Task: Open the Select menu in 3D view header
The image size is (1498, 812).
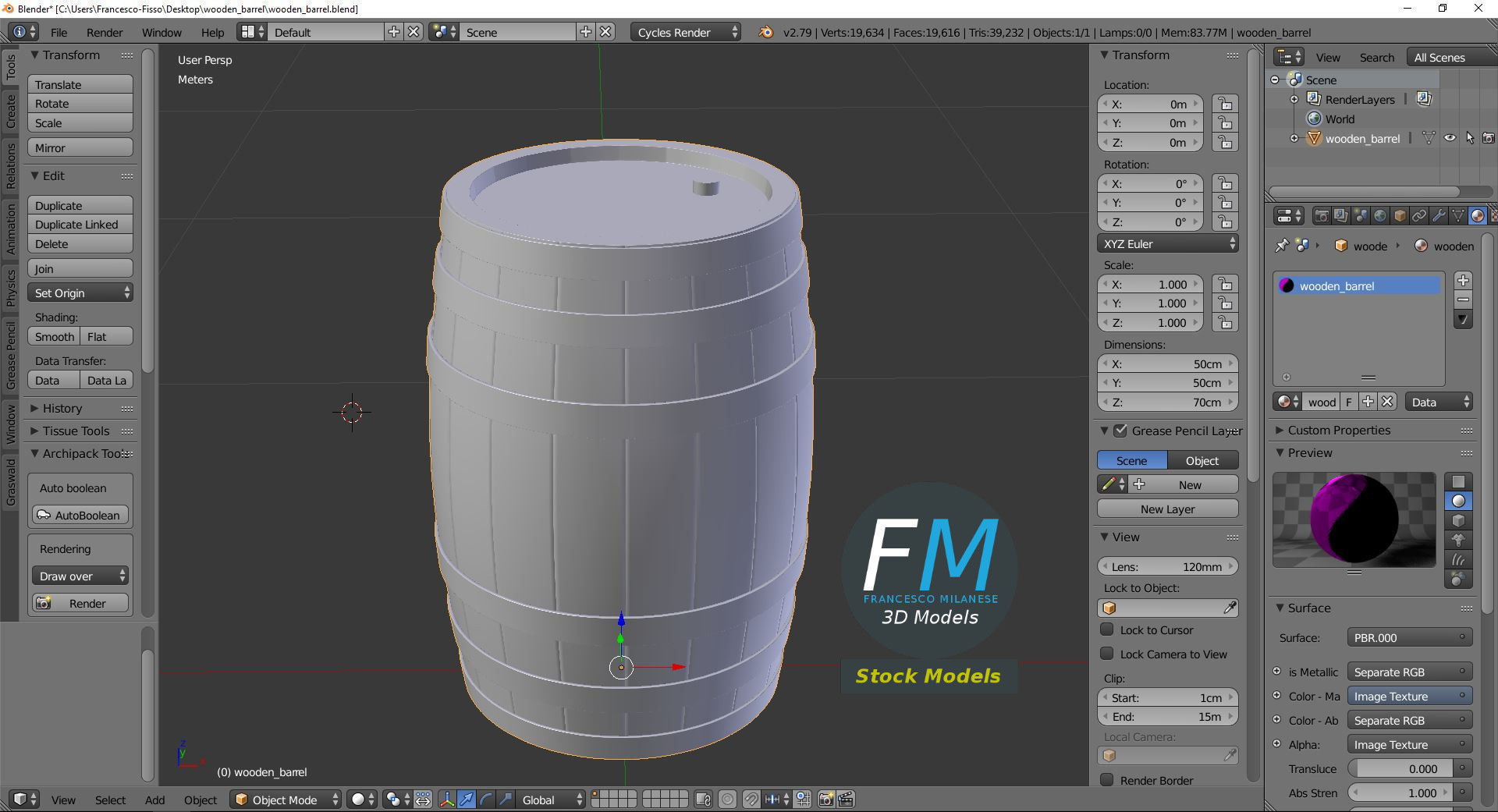Action: [x=110, y=800]
